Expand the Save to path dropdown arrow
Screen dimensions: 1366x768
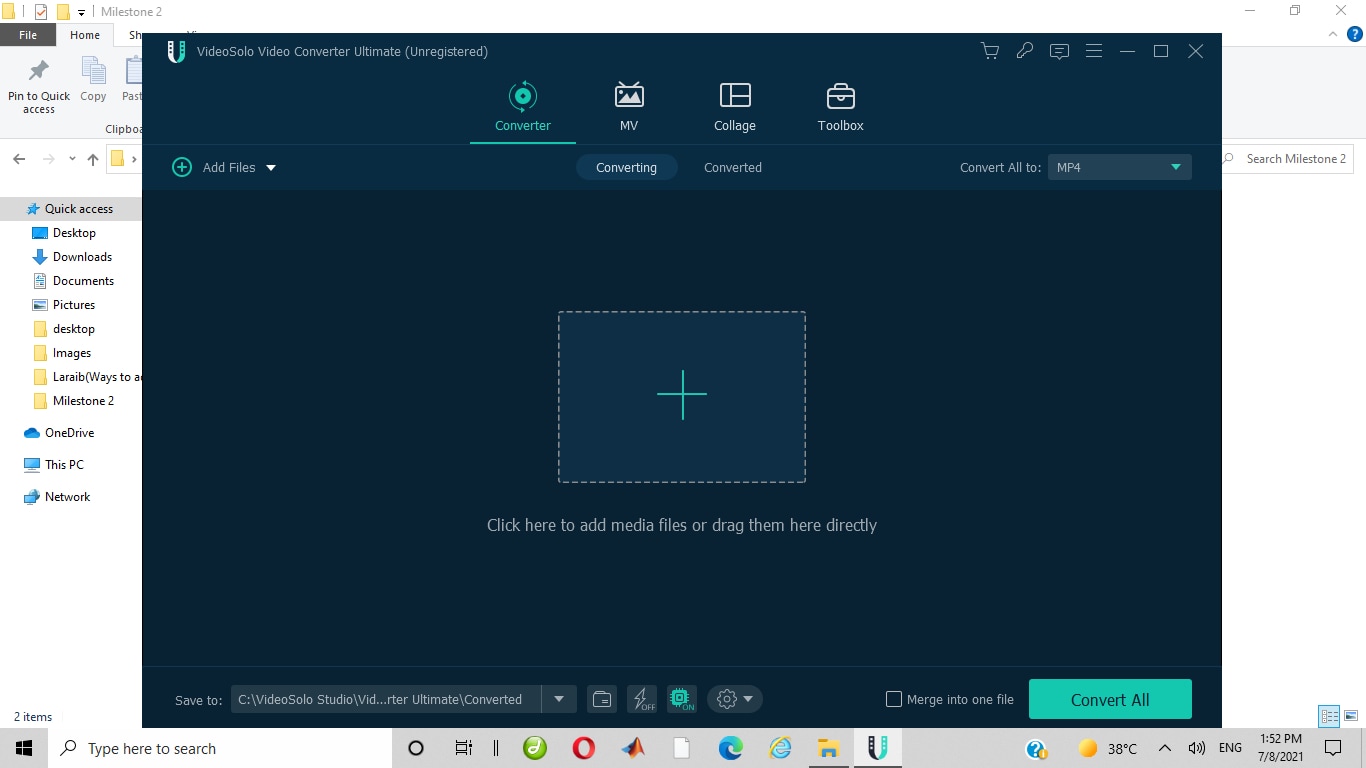pos(559,699)
